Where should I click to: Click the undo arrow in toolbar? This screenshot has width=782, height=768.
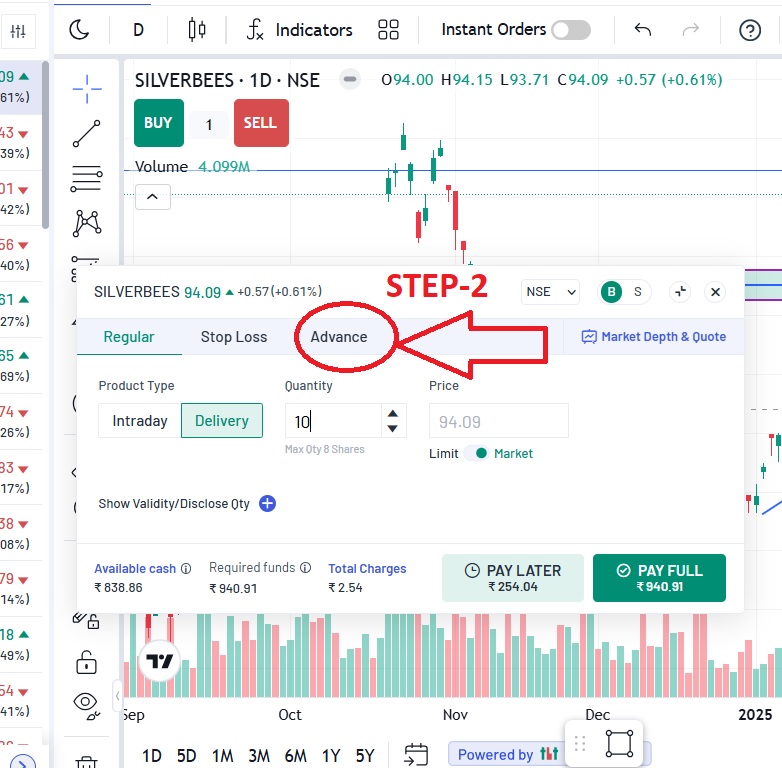coord(643,30)
